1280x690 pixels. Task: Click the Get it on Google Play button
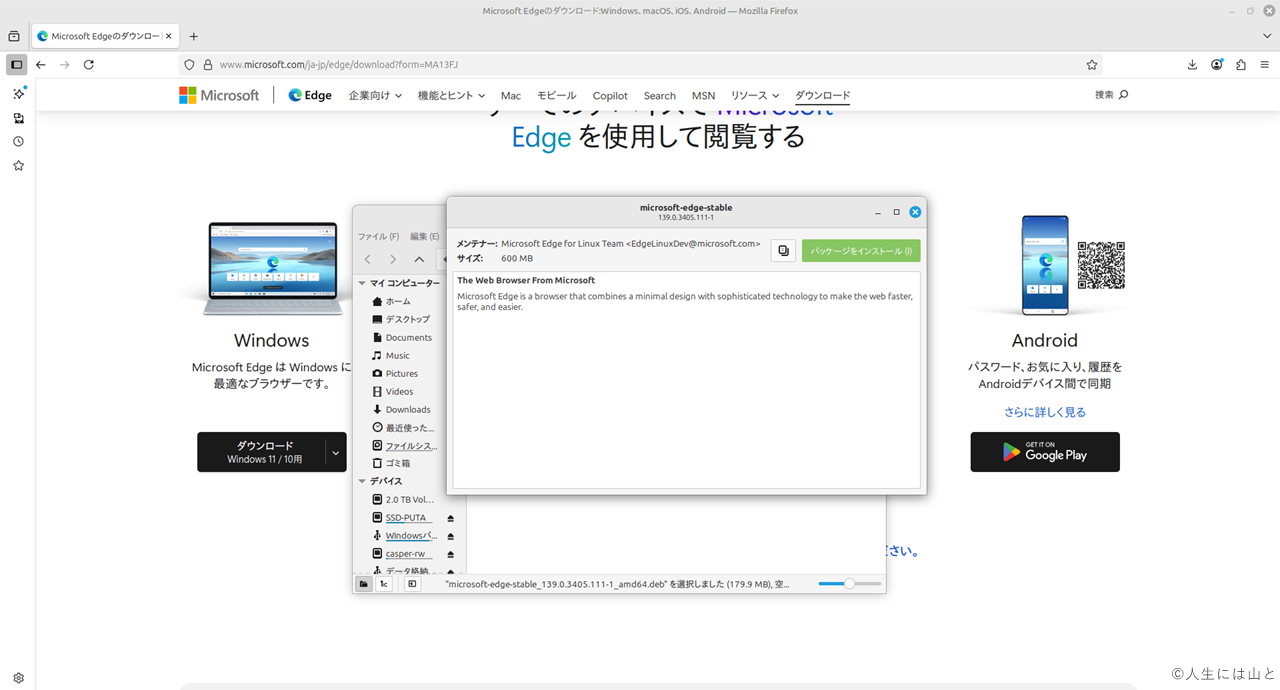click(x=1045, y=452)
